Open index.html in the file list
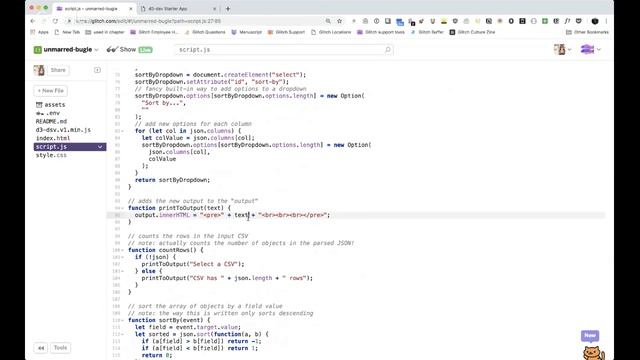 coord(53,138)
